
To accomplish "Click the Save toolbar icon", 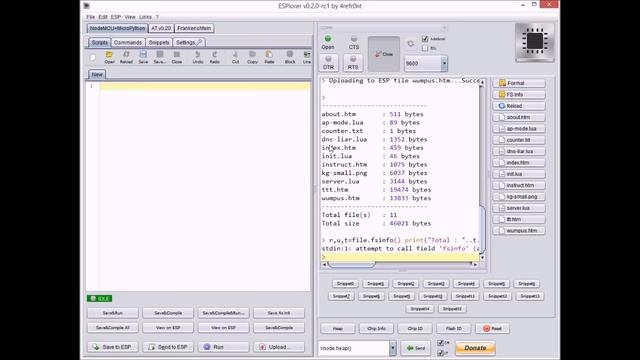I will click(143, 57).
